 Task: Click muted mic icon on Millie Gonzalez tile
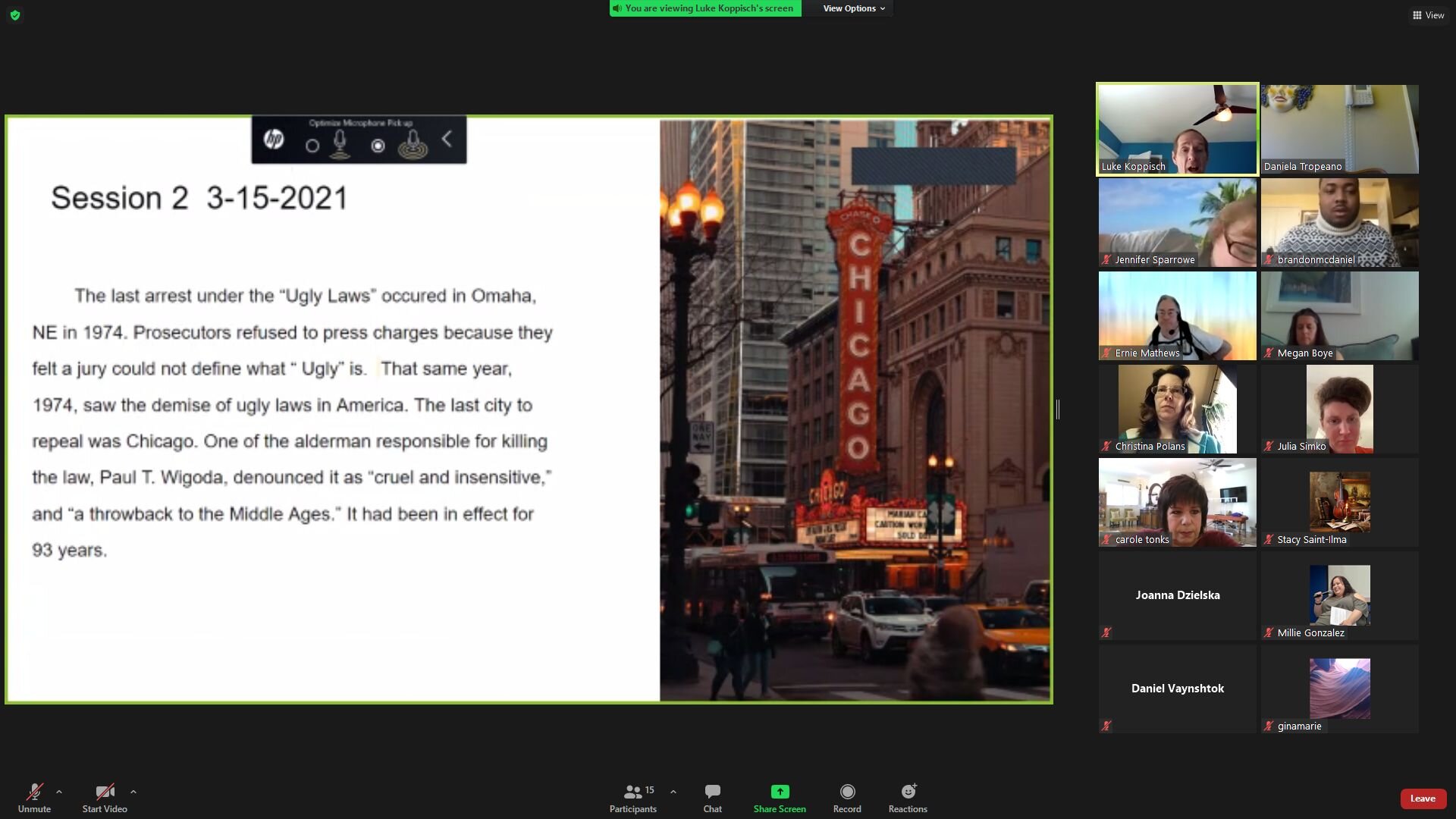pos(1269,632)
